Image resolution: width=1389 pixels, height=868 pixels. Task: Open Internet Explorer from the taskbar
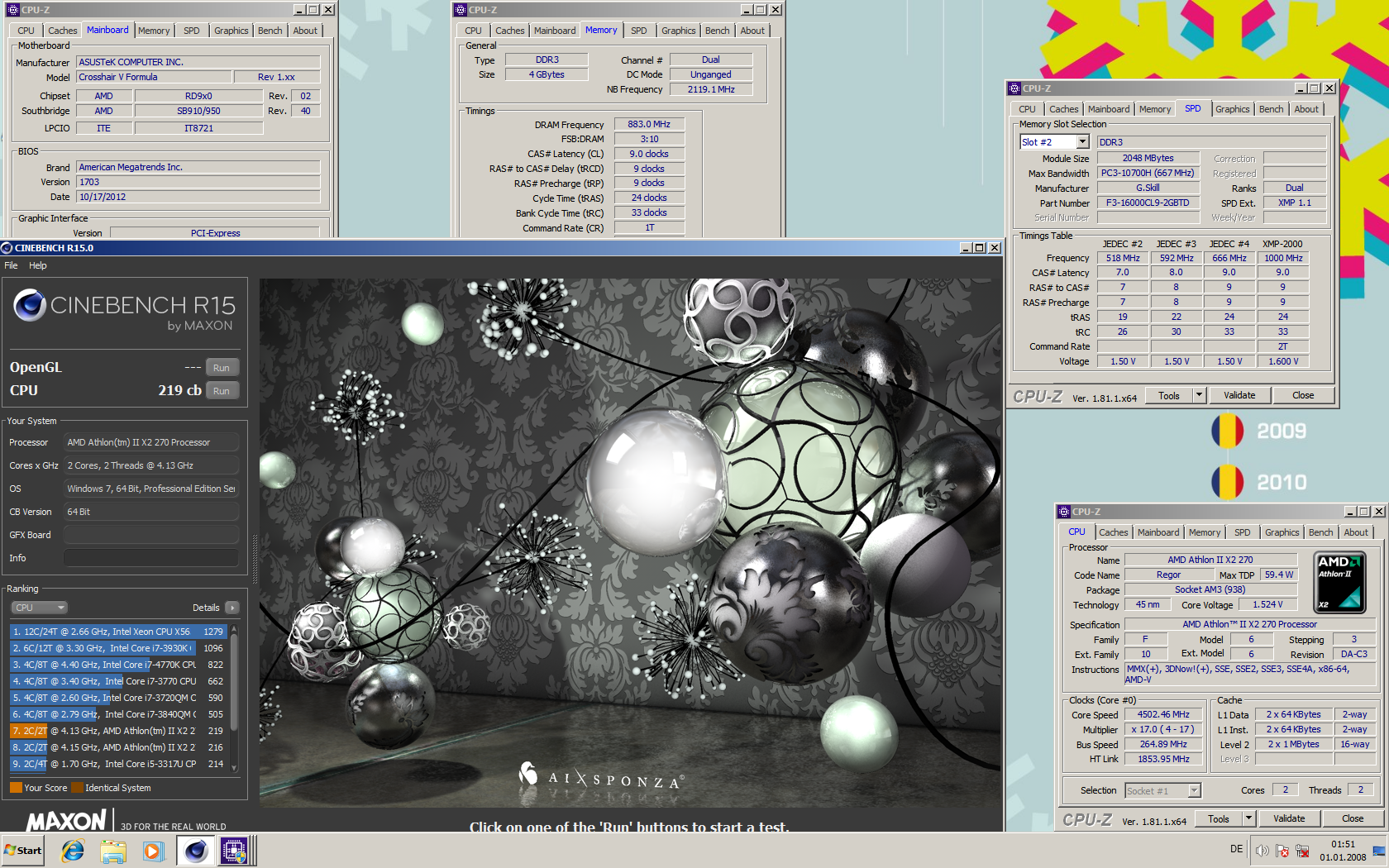[74, 850]
